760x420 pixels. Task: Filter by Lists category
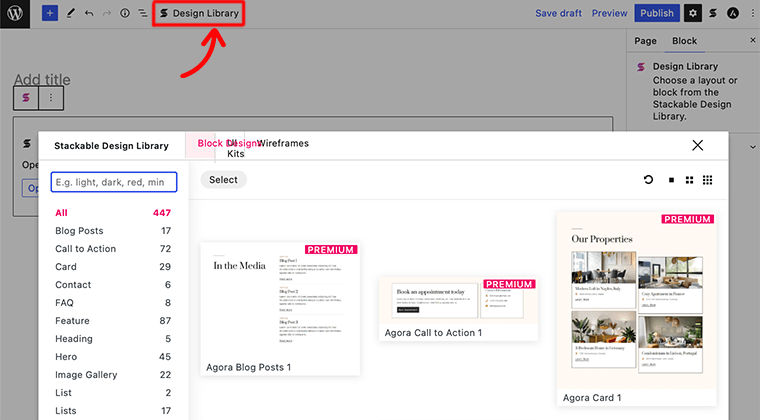[x=113, y=410]
